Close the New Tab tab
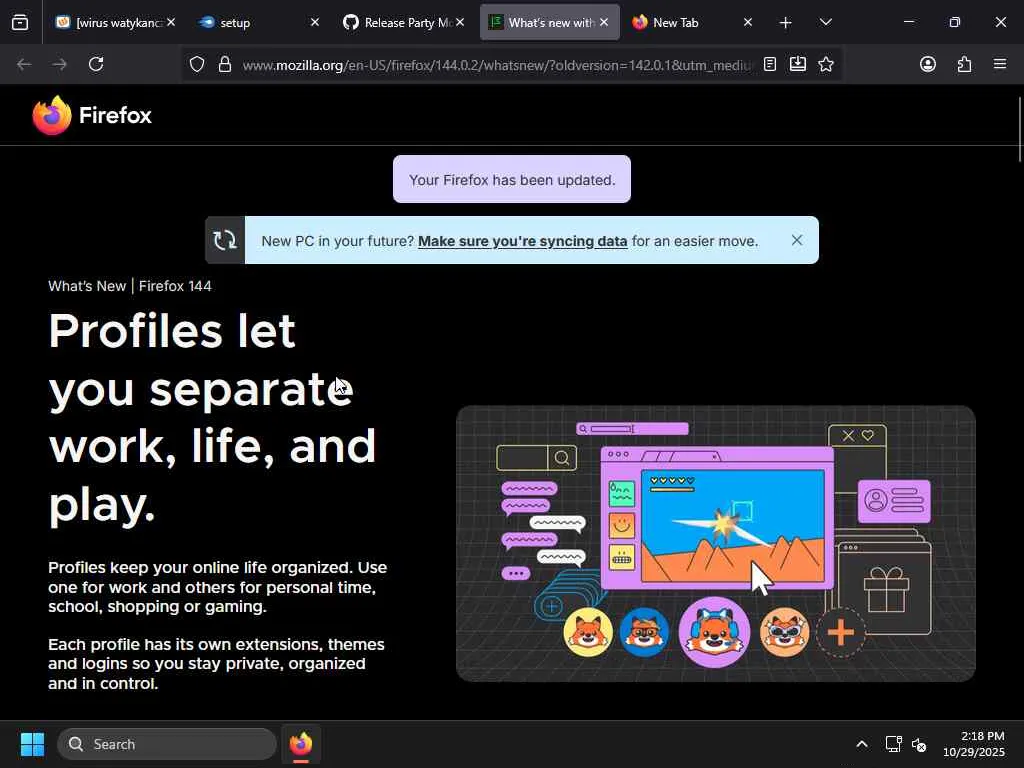This screenshot has width=1024, height=768. pos(748,22)
